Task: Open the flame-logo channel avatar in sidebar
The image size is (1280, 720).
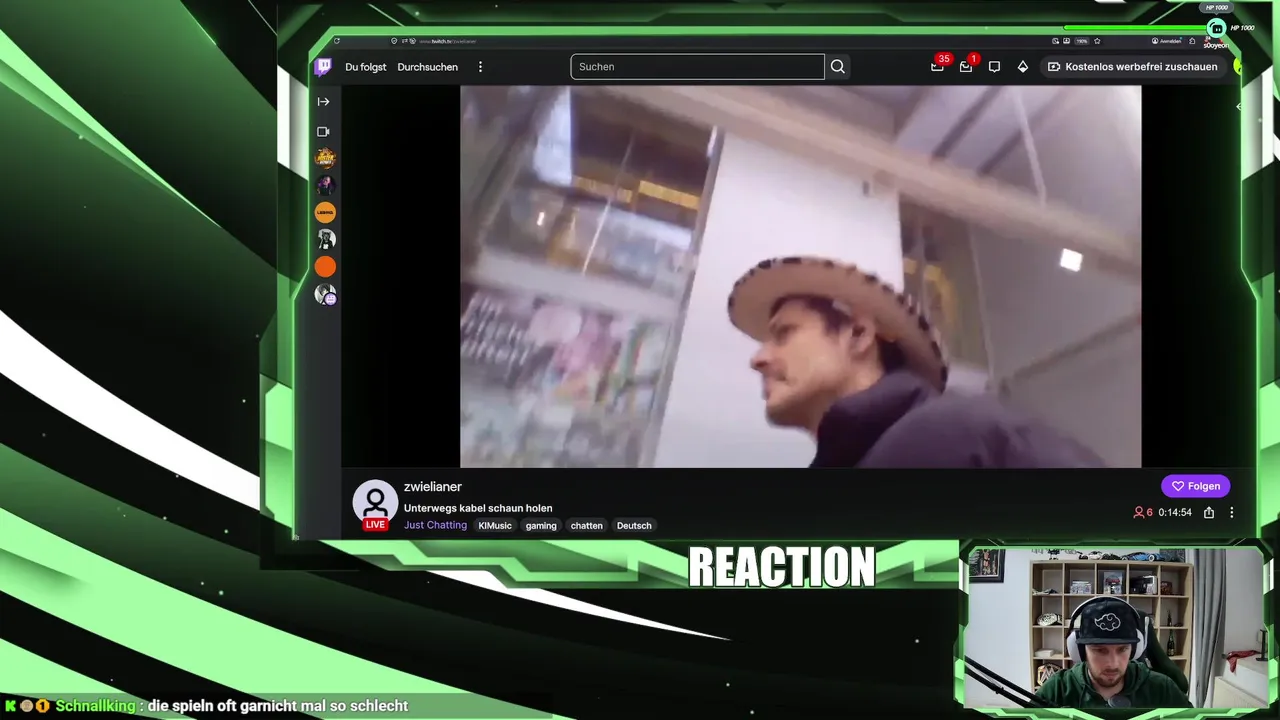Action: 325,158
